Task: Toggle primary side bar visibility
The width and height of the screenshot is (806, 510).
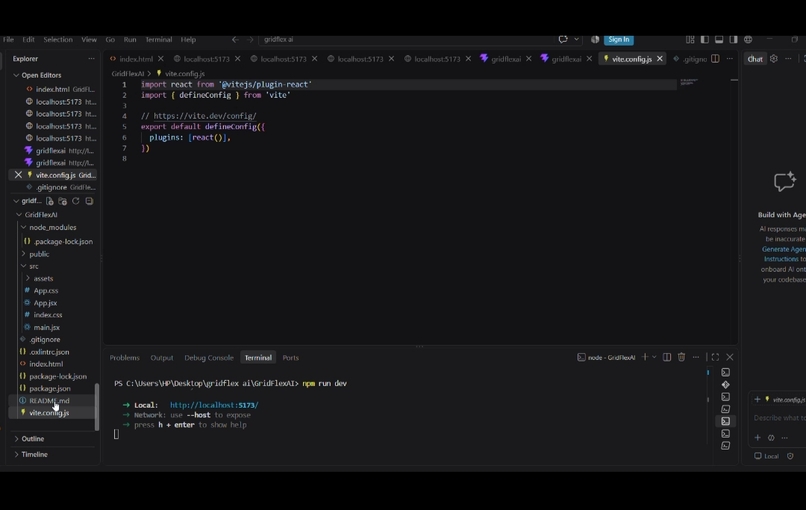Action: point(705,40)
